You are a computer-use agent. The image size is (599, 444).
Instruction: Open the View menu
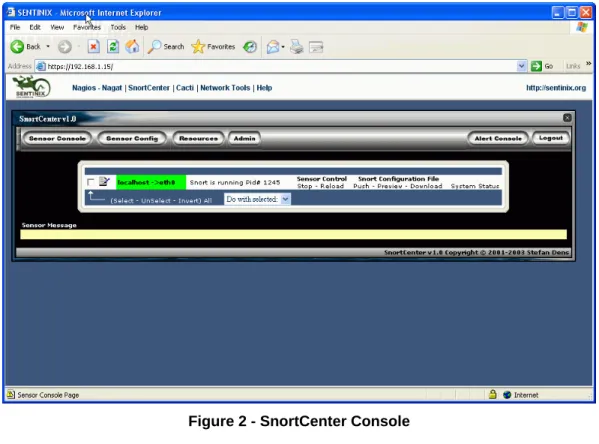(x=57, y=27)
